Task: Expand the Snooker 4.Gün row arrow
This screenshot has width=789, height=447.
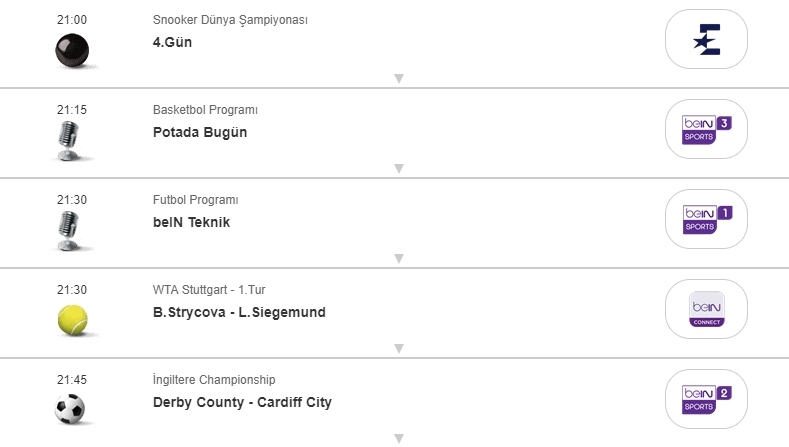Action: 398,78
